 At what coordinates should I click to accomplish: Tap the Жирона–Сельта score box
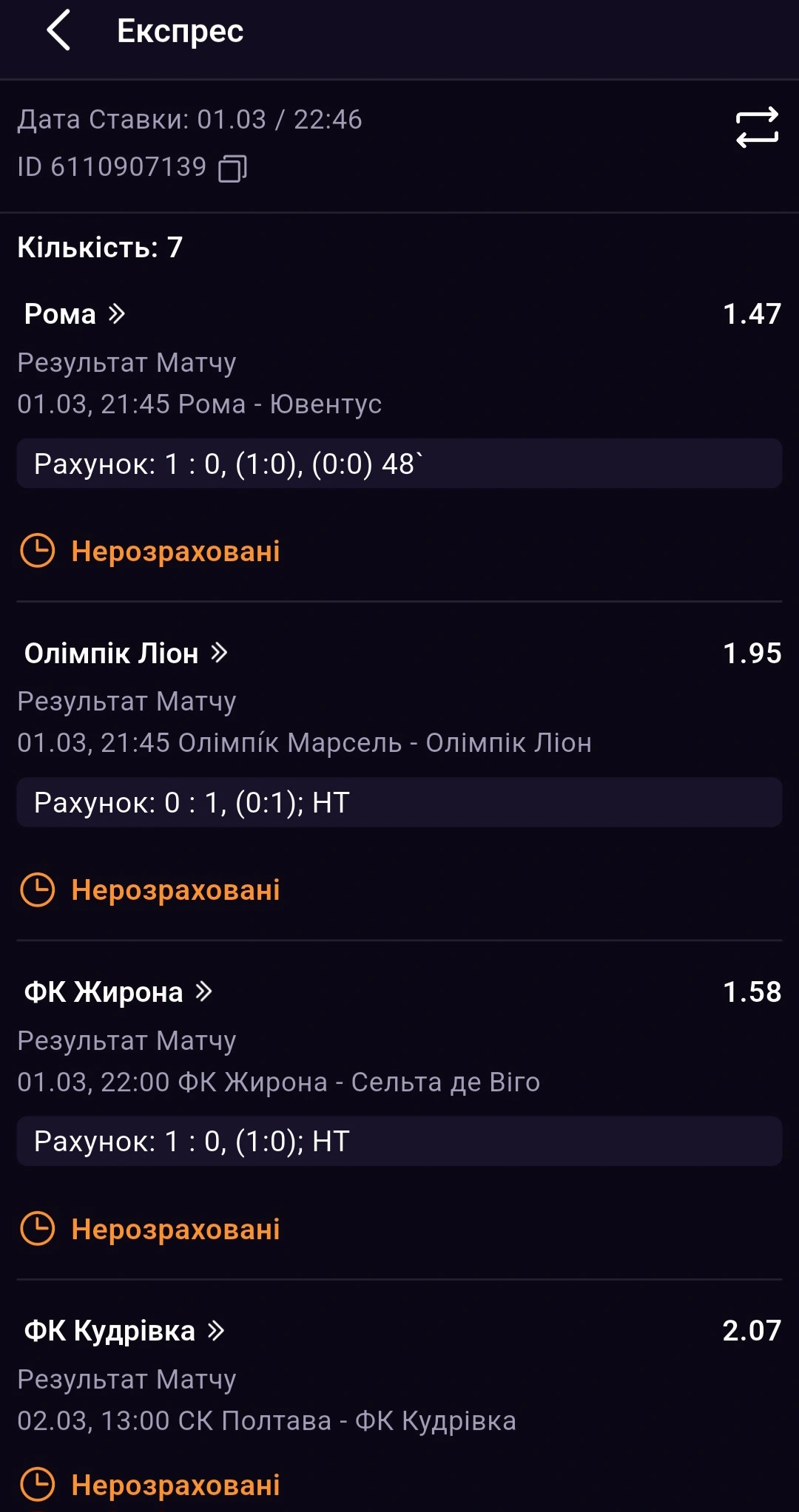click(x=399, y=1141)
